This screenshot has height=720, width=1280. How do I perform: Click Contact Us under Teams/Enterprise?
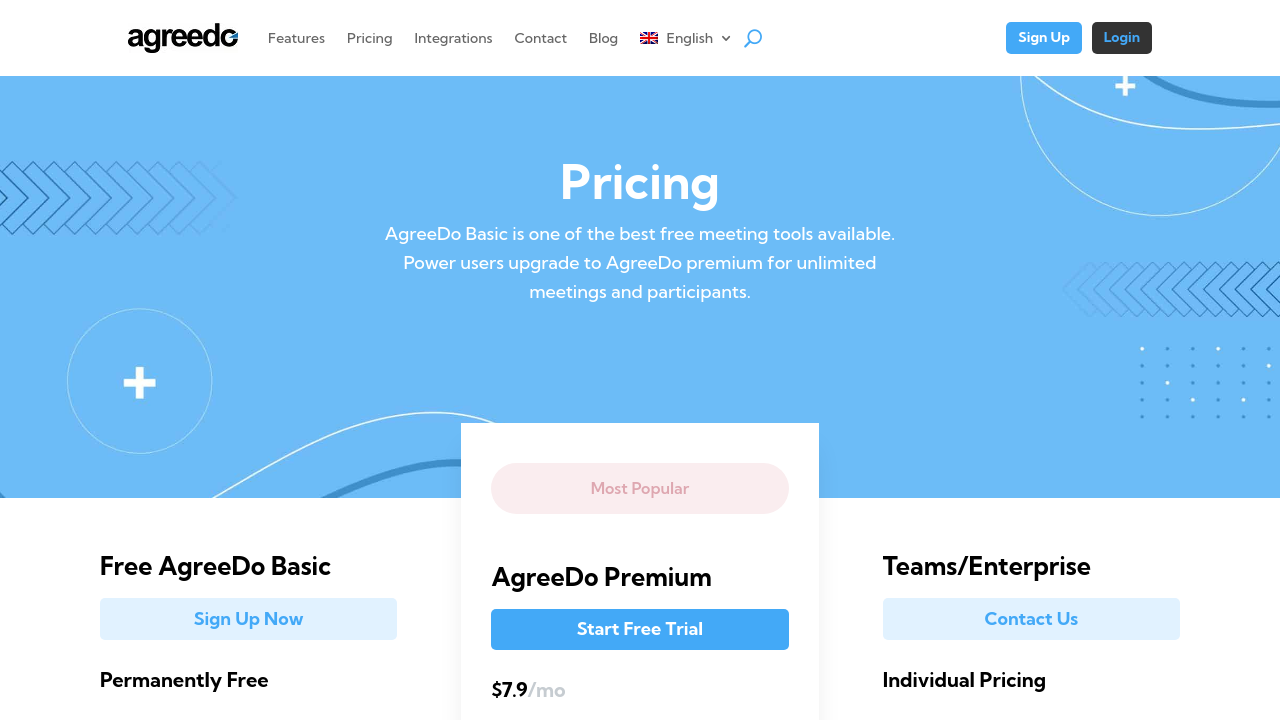[x=1031, y=619]
